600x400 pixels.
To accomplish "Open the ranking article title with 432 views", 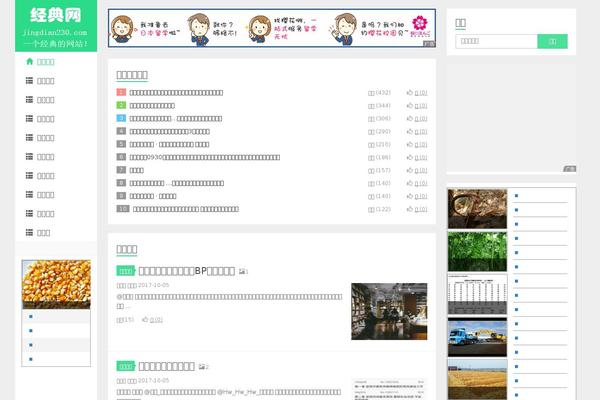I will 176,93.
